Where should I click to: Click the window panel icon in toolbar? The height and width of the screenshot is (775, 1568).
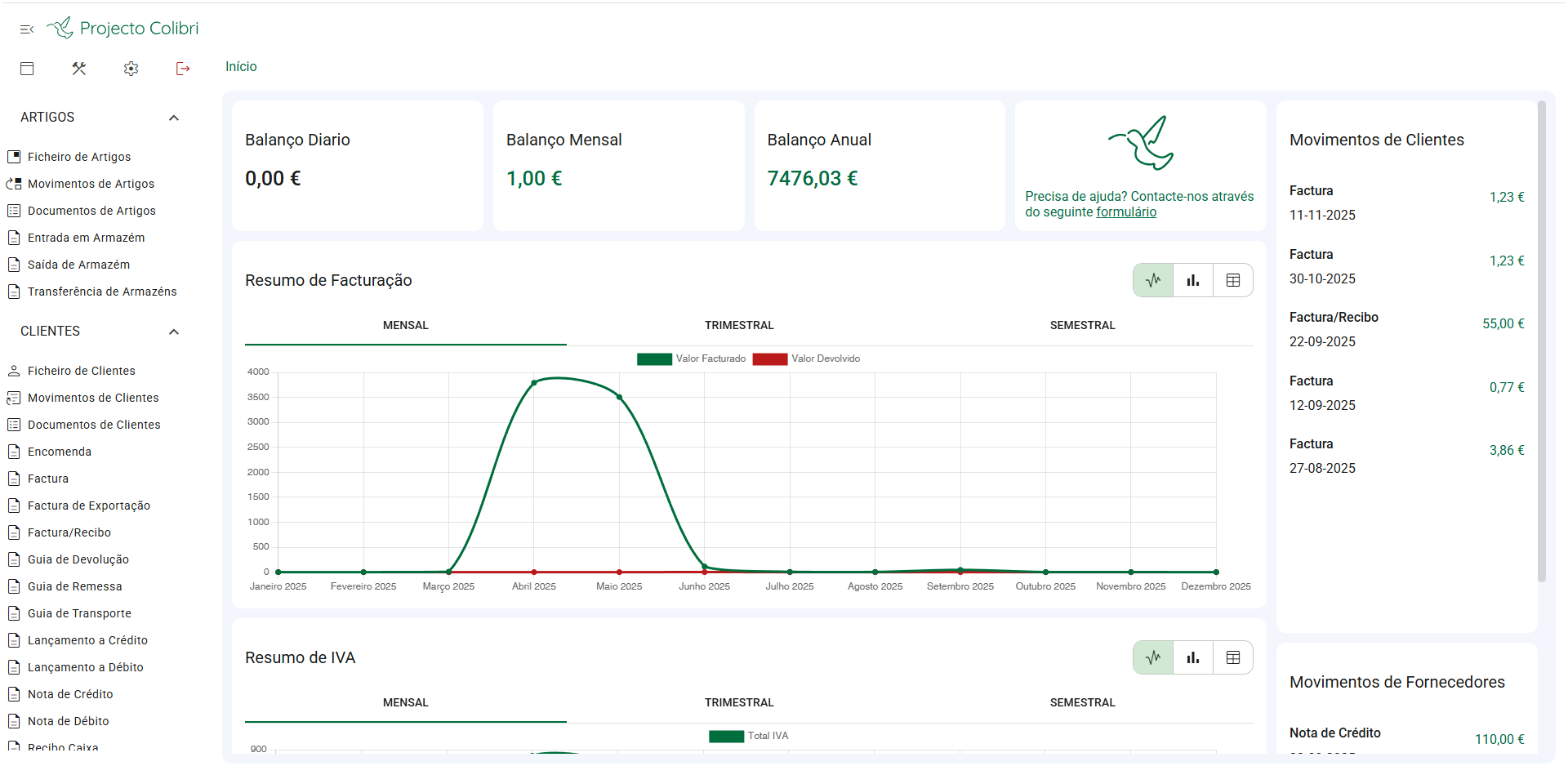pos(27,69)
